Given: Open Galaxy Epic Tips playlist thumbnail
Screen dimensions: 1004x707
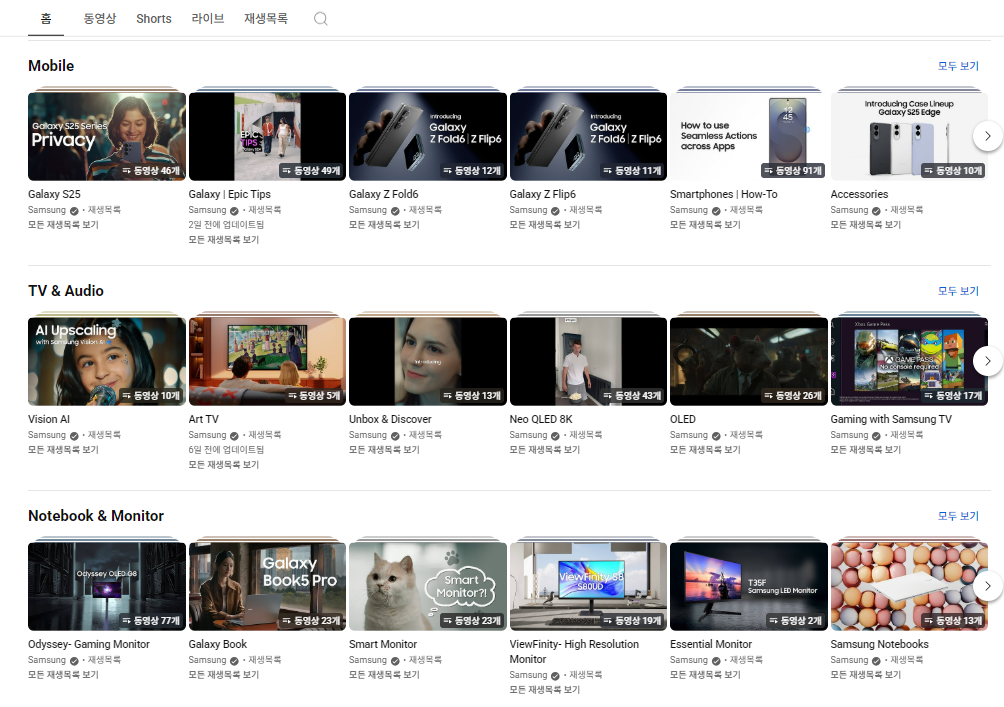Looking at the screenshot, I should click(x=267, y=136).
